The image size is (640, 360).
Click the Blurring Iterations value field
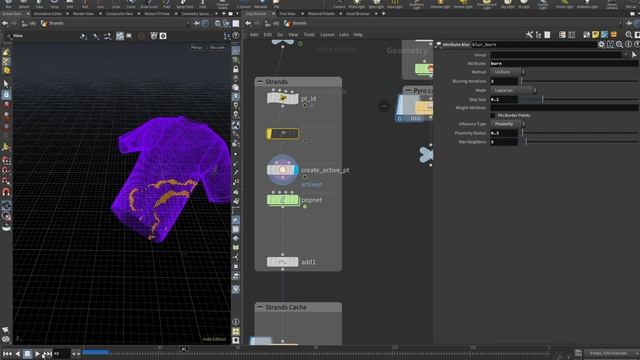coord(504,81)
